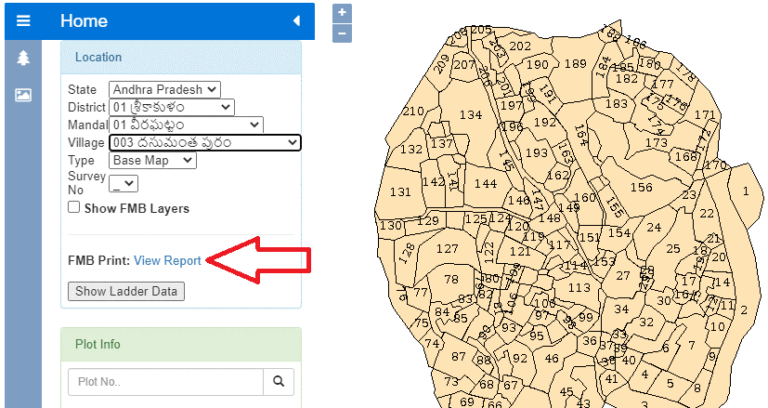Select plot 34 on the map
Screen dimensions: 768x408
click(621, 309)
